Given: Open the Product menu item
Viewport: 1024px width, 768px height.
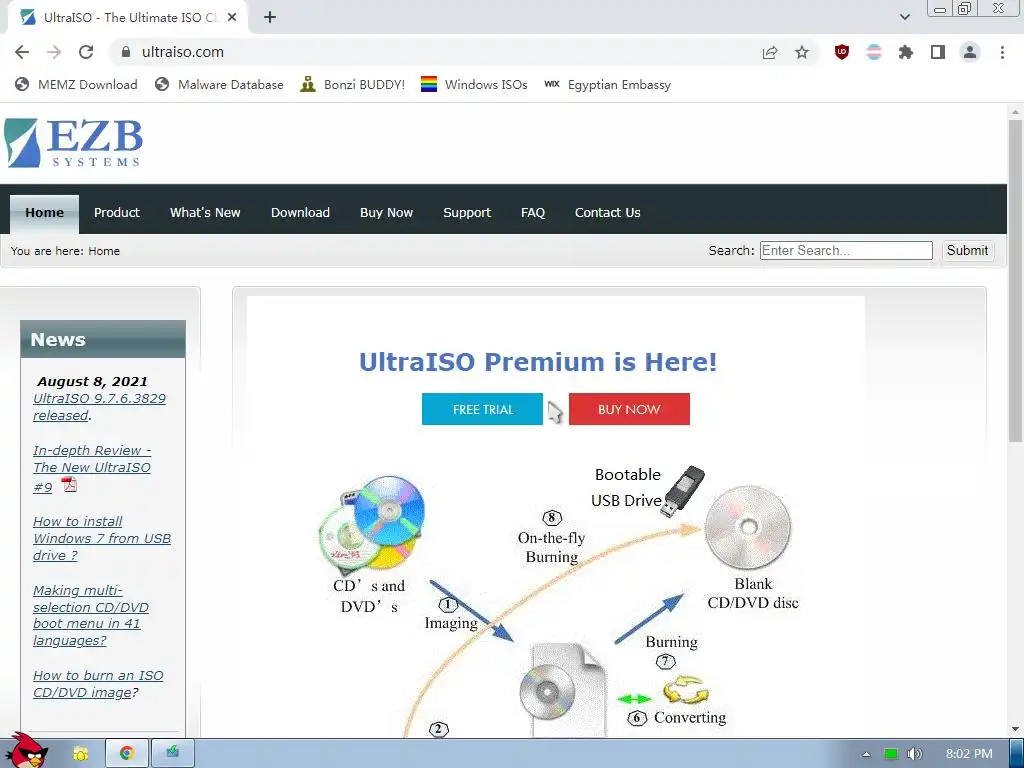Looking at the screenshot, I should click(x=116, y=213).
